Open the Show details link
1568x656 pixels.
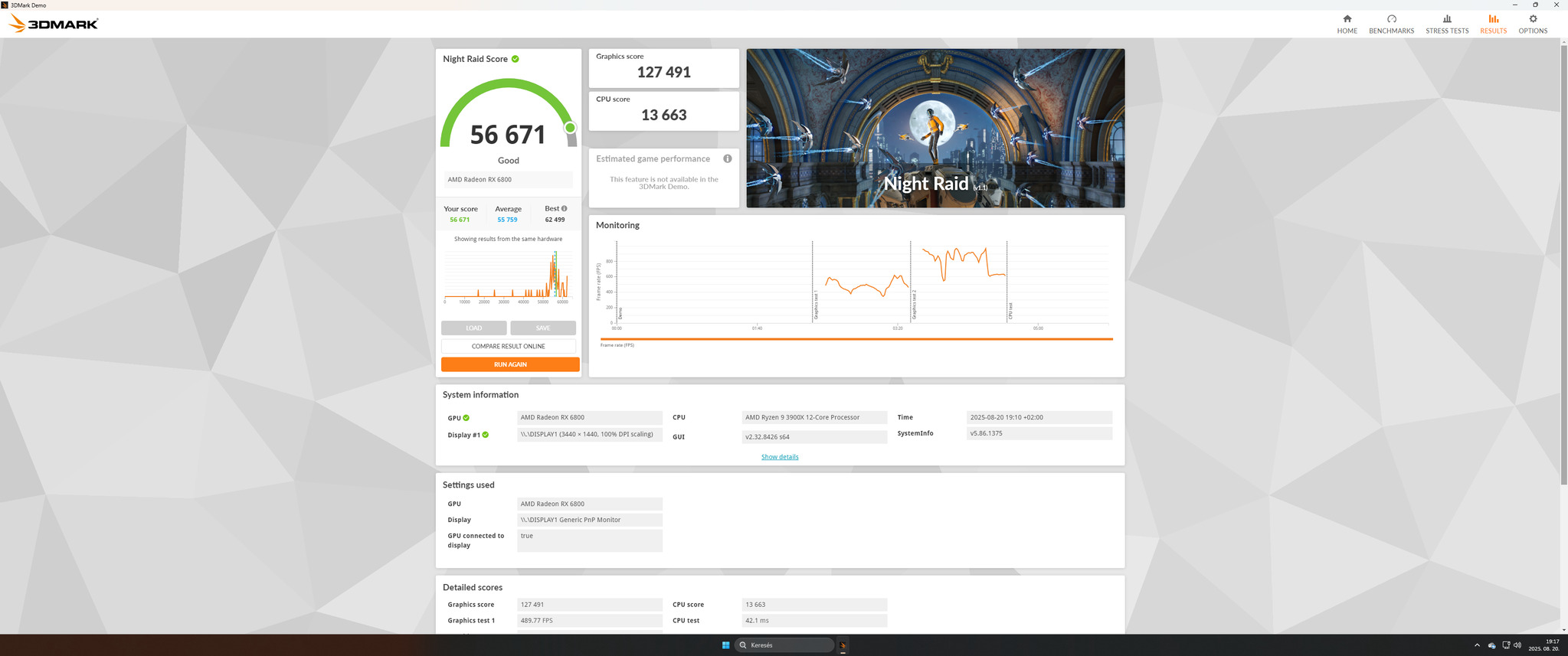coord(780,457)
